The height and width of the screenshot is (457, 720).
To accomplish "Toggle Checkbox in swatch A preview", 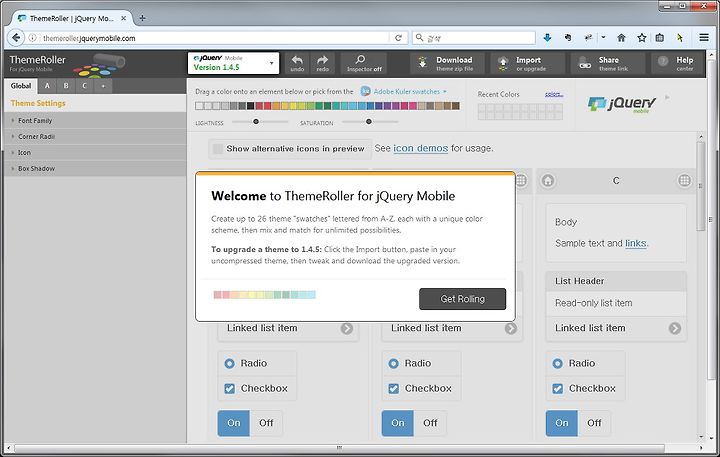I will coord(229,389).
